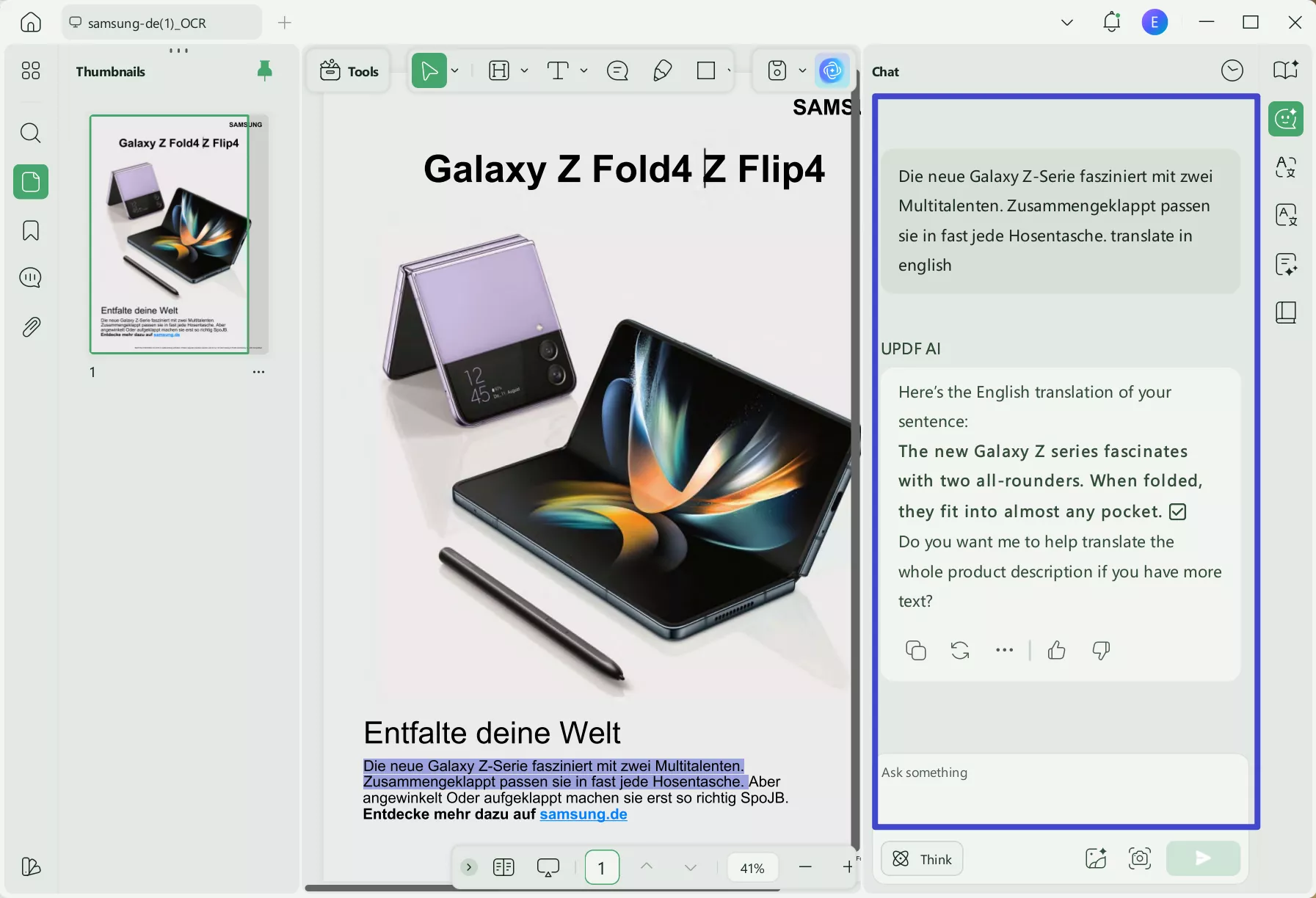Open the bookmarks sidebar icon
Screen dimensions: 1316x898
tap(31, 230)
